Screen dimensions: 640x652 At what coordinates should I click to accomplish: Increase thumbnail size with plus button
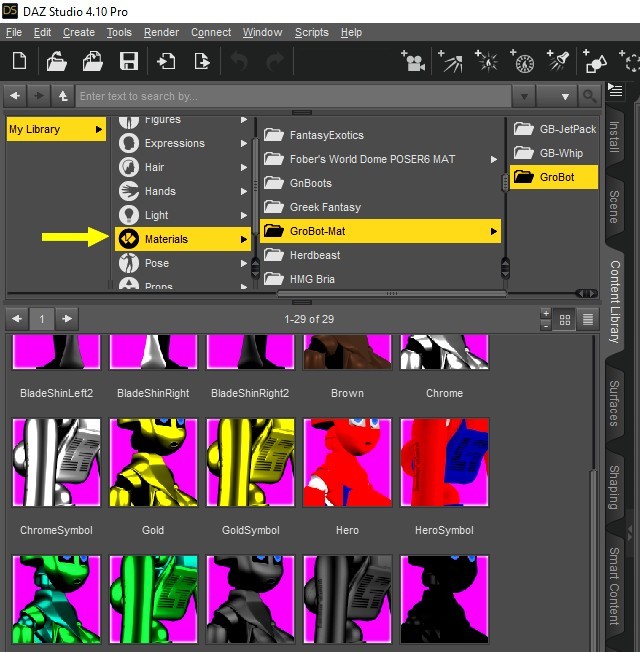pyautogui.click(x=546, y=314)
